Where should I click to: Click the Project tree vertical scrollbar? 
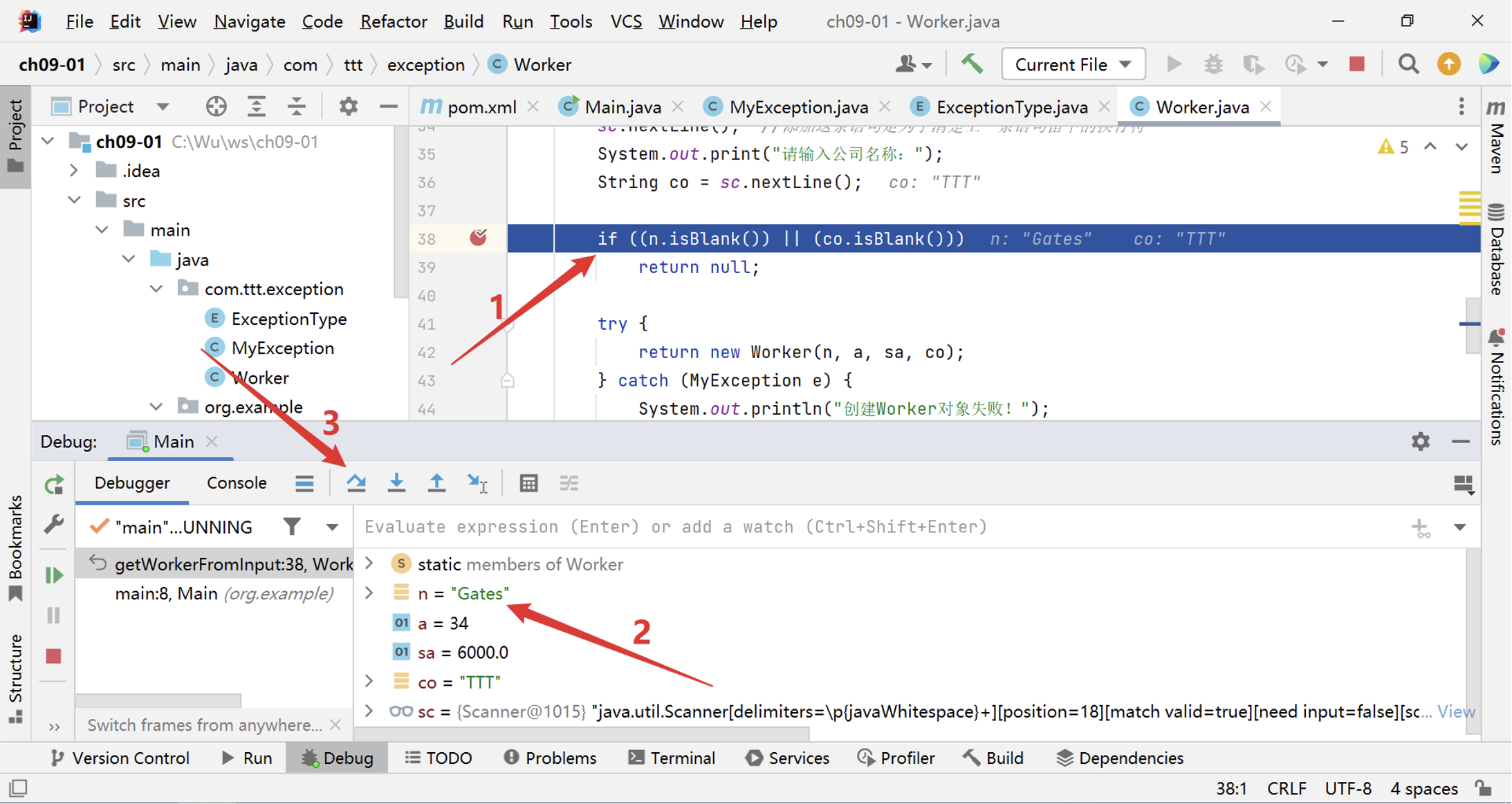(x=400, y=211)
